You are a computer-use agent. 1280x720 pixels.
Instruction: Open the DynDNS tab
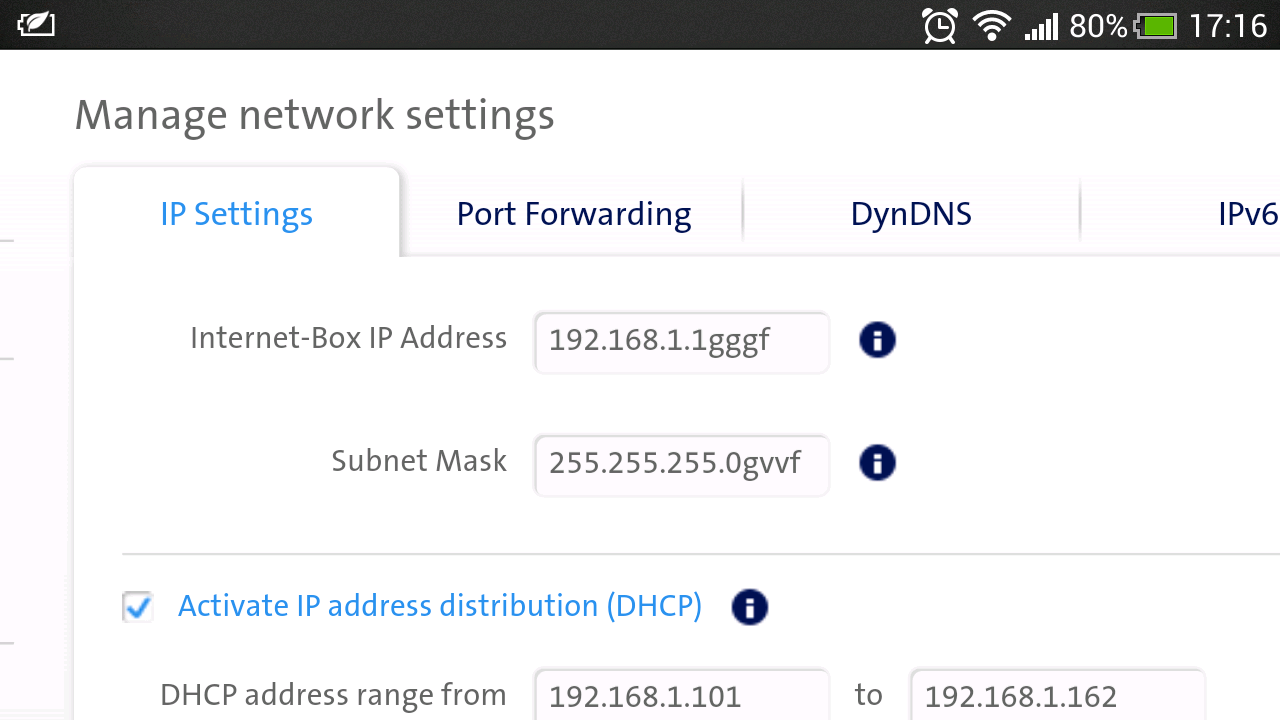point(911,214)
